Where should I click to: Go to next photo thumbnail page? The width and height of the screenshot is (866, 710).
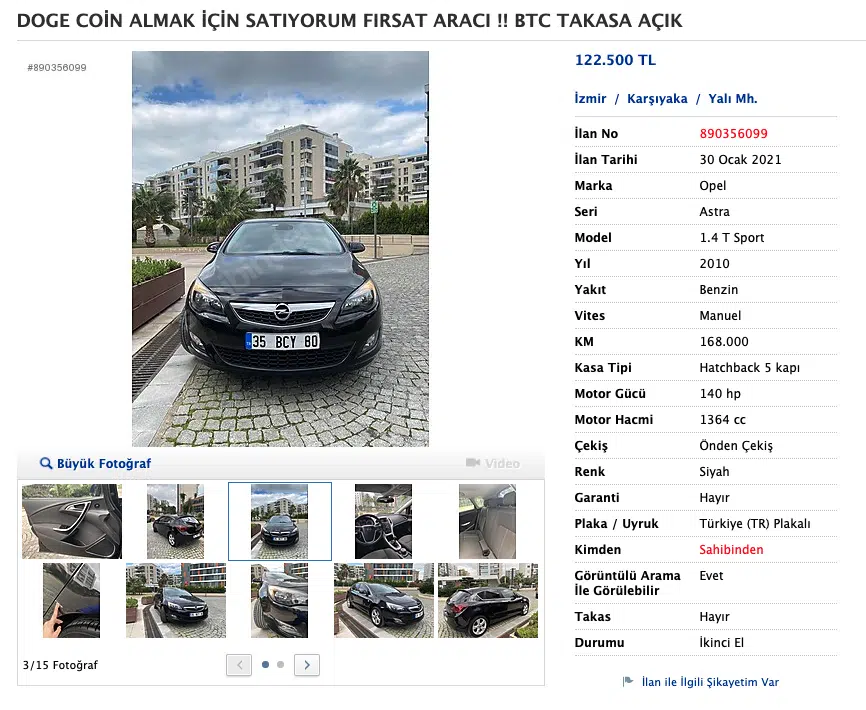point(307,664)
